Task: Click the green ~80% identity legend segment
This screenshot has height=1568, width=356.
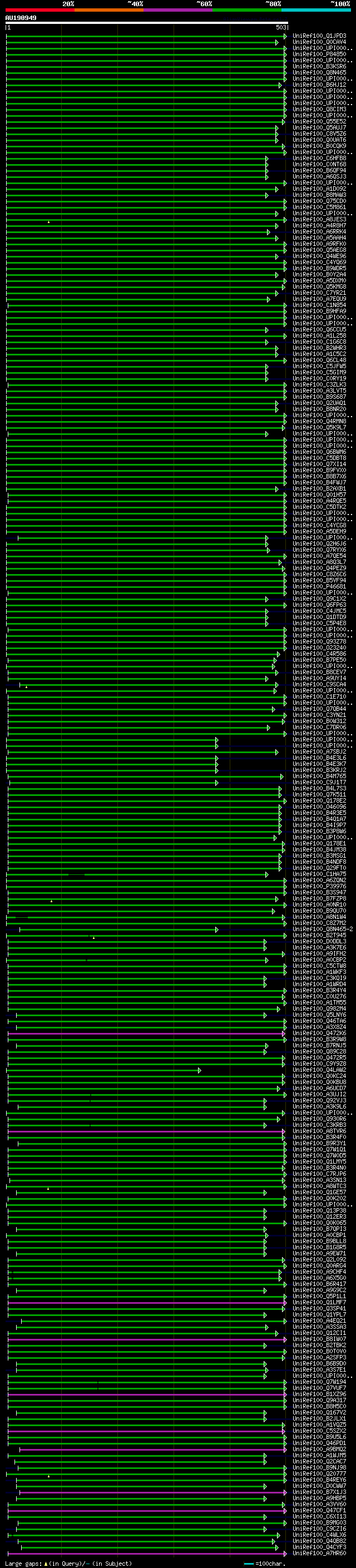Action: coord(247,10)
